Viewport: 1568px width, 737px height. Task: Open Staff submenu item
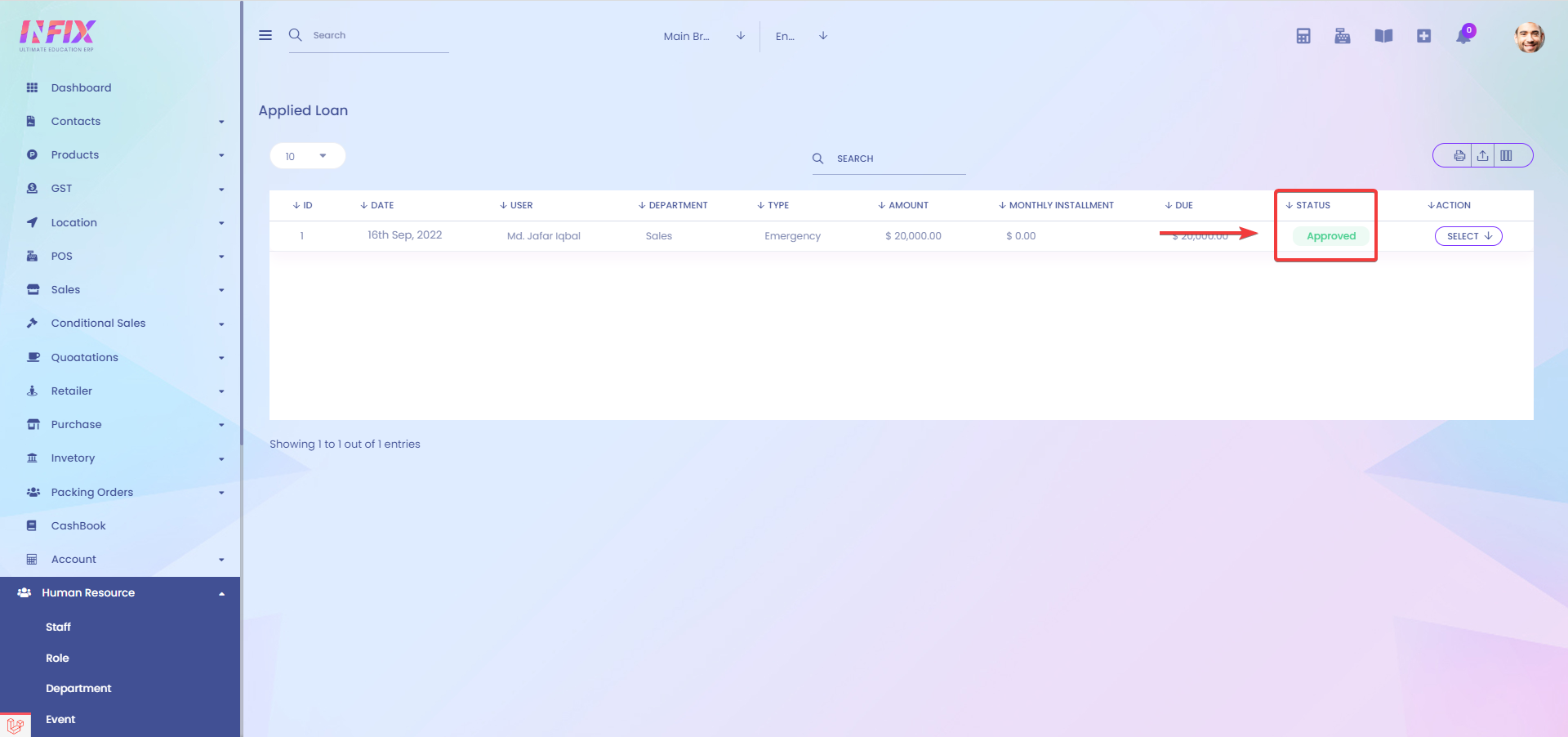(x=58, y=627)
